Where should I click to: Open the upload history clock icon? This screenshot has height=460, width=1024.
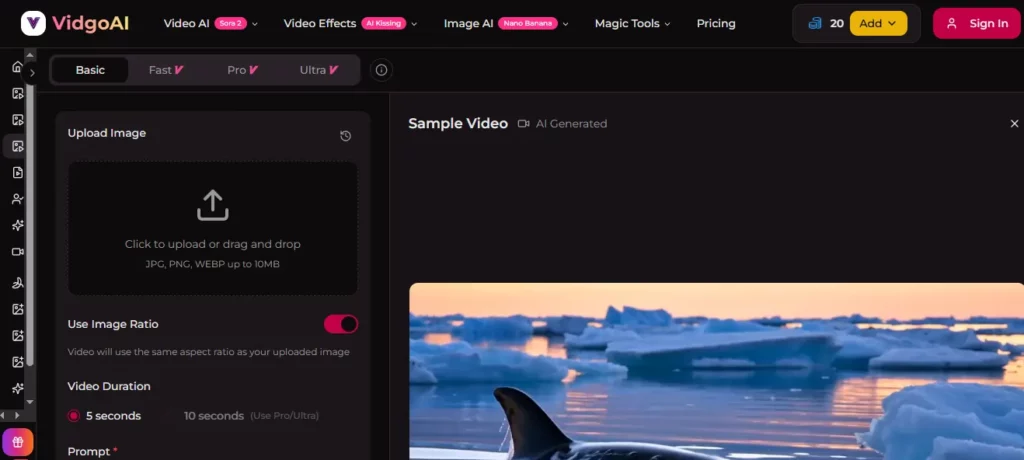(345, 136)
